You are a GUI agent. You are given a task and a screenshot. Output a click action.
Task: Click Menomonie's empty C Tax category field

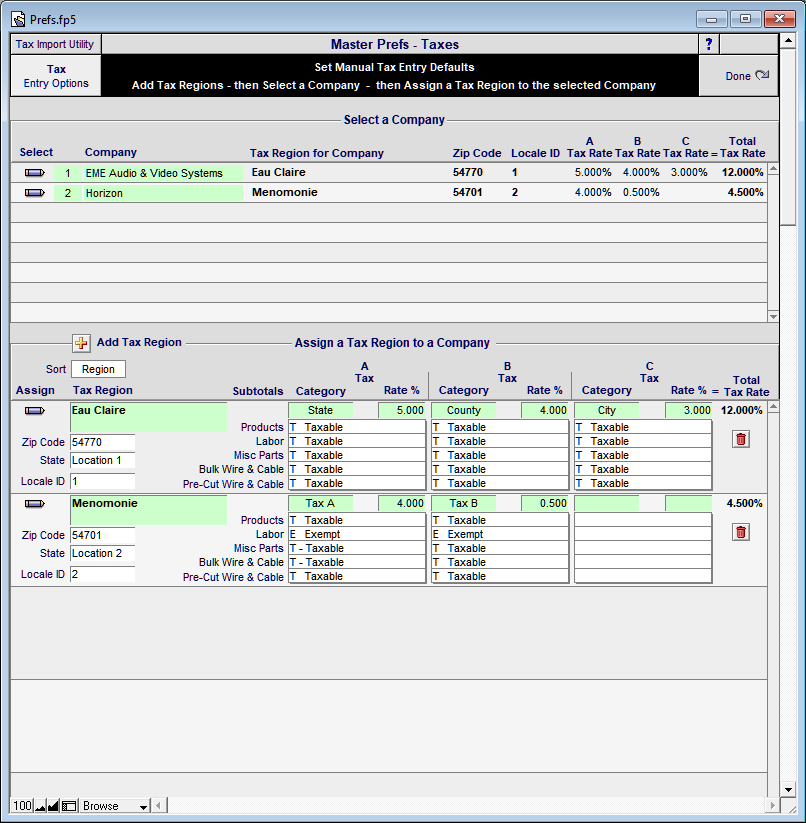click(607, 503)
